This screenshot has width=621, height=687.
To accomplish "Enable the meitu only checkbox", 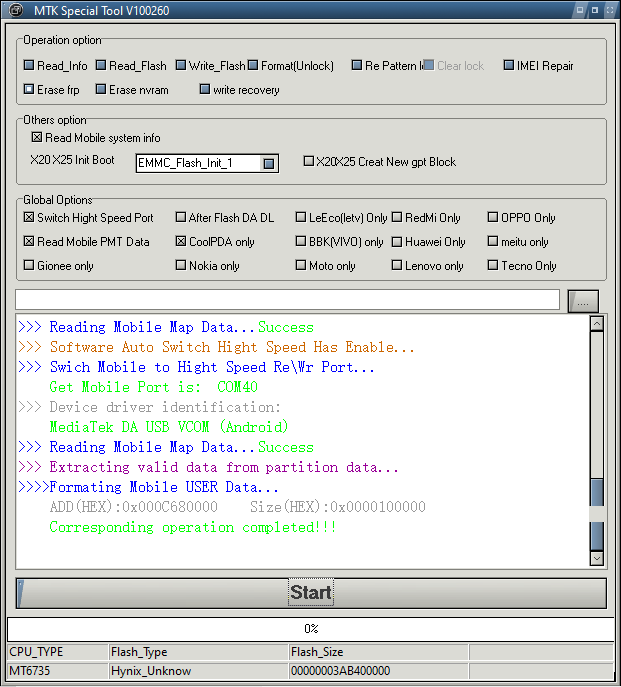I will click(x=493, y=241).
